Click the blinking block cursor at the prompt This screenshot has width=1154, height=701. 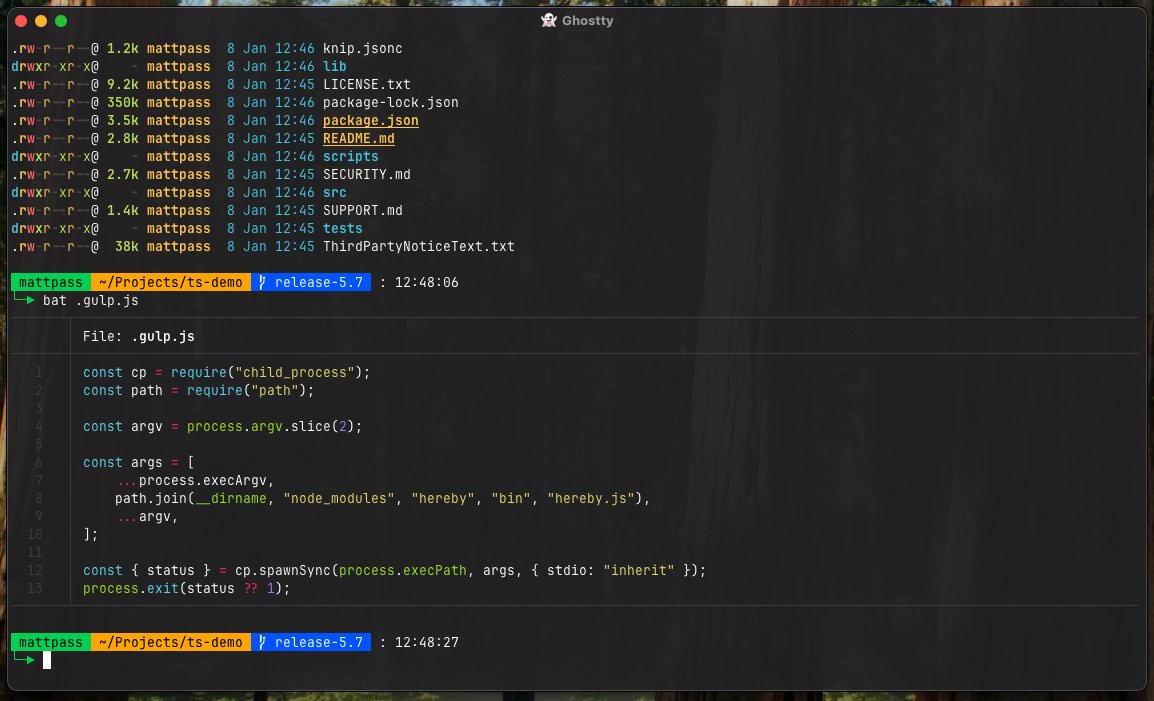coord(47,660)
